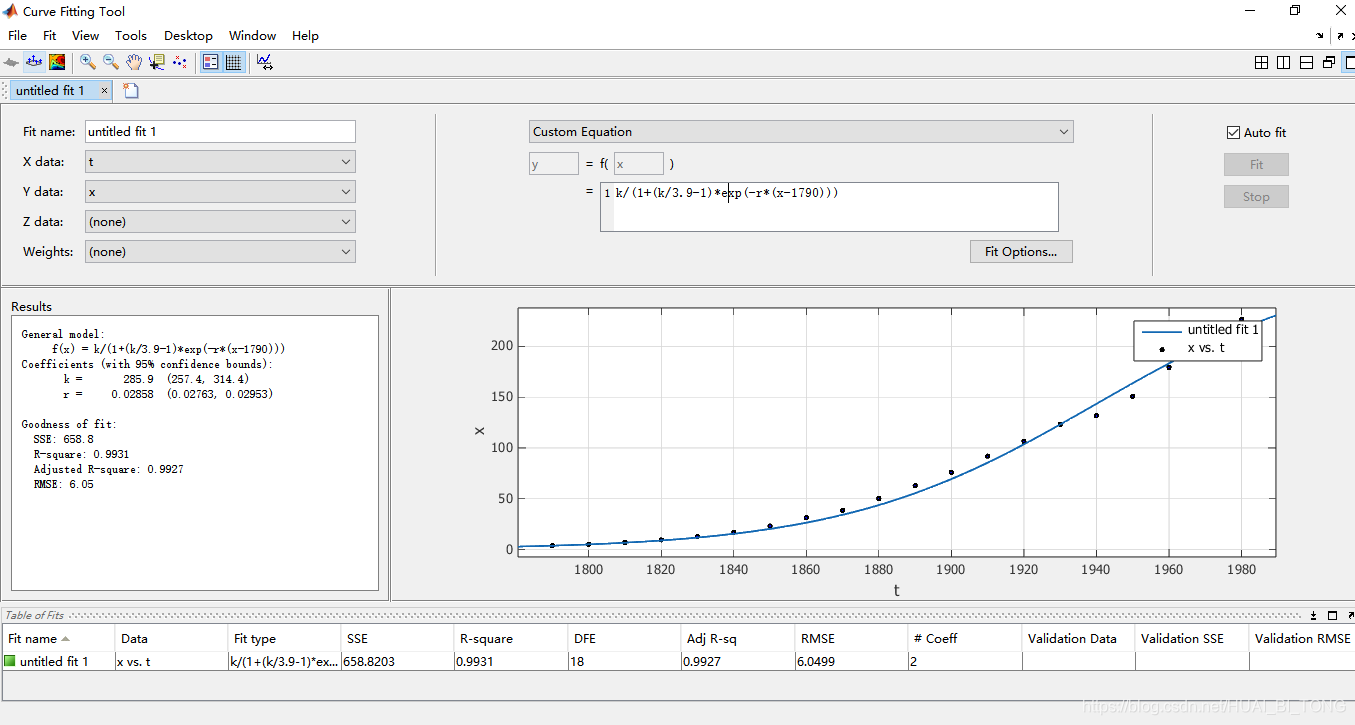The width and height of the screenshot is (1355, 725).
Task: Create a new fit with the page icon
Action: coord(131,90)
